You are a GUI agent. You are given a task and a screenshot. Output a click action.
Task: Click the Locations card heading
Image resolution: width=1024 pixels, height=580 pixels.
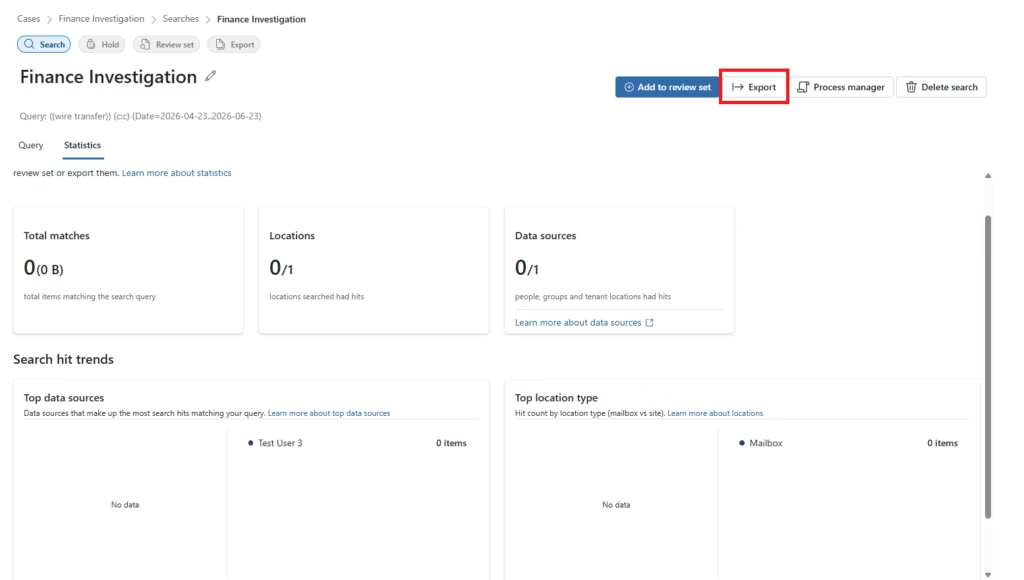[x=292, y=236]
